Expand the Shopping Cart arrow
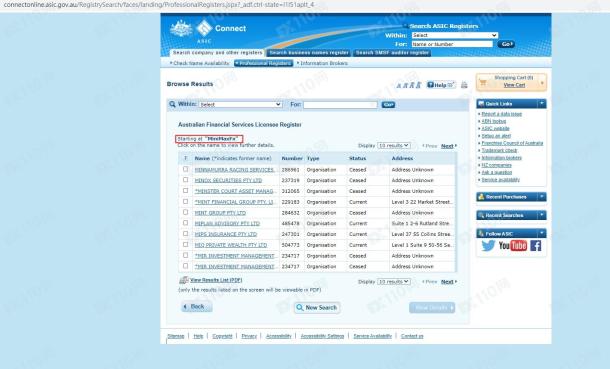This screenshot has width=610, height=369. [x=542, y=83]
